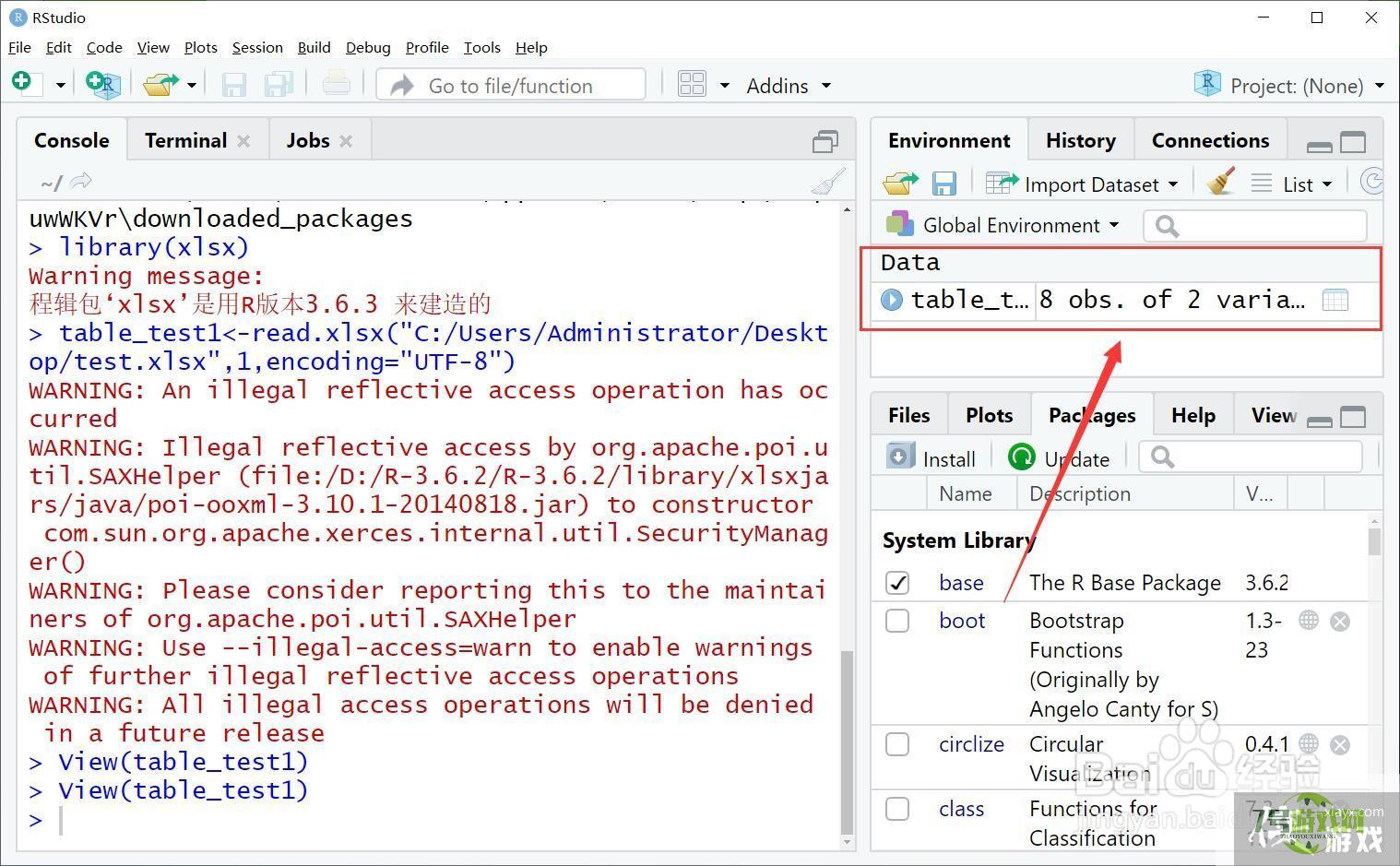Open the View menu
This screenshot has width=1400, height=866.
(153, 47)
